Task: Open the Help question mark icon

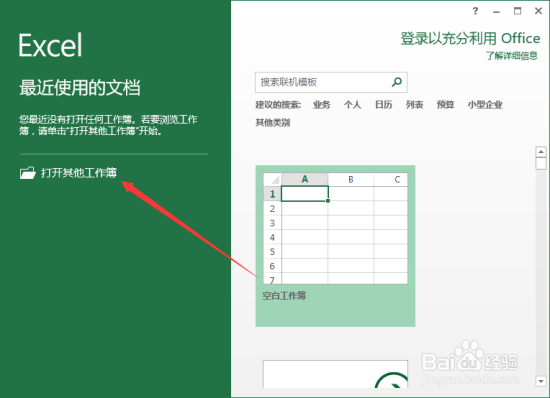Action: [x=475, y=11]
